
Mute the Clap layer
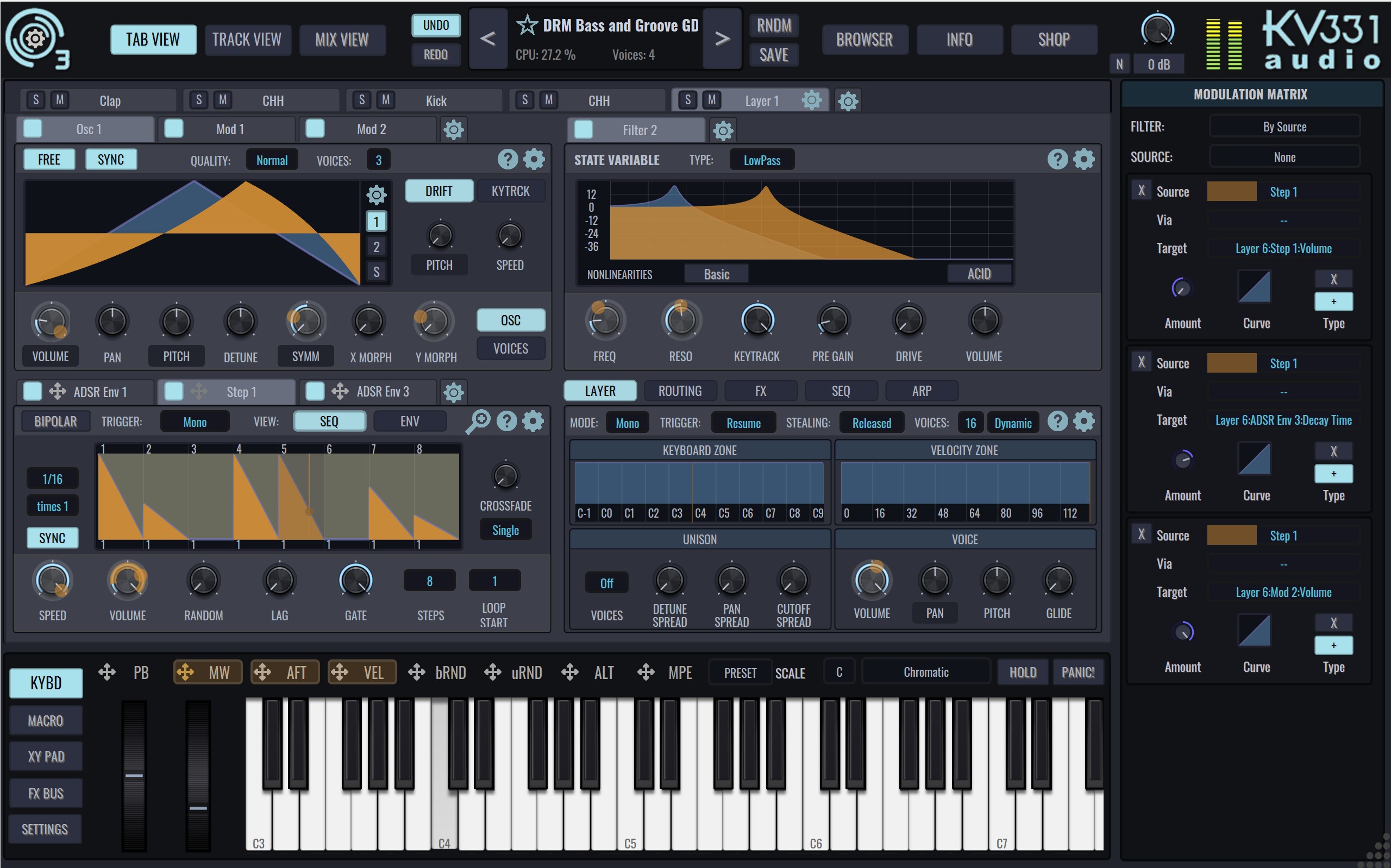59,100
